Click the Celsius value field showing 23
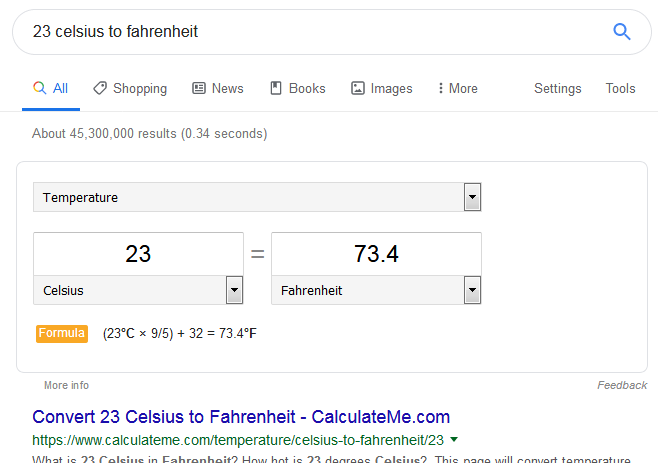658x463 pixels. [x=138, y=254]
